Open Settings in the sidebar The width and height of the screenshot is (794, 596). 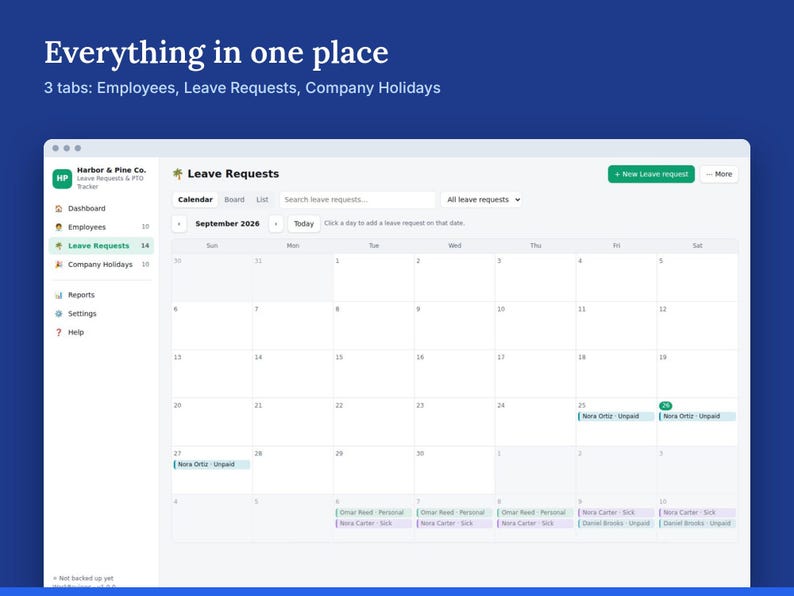point(101,314)
